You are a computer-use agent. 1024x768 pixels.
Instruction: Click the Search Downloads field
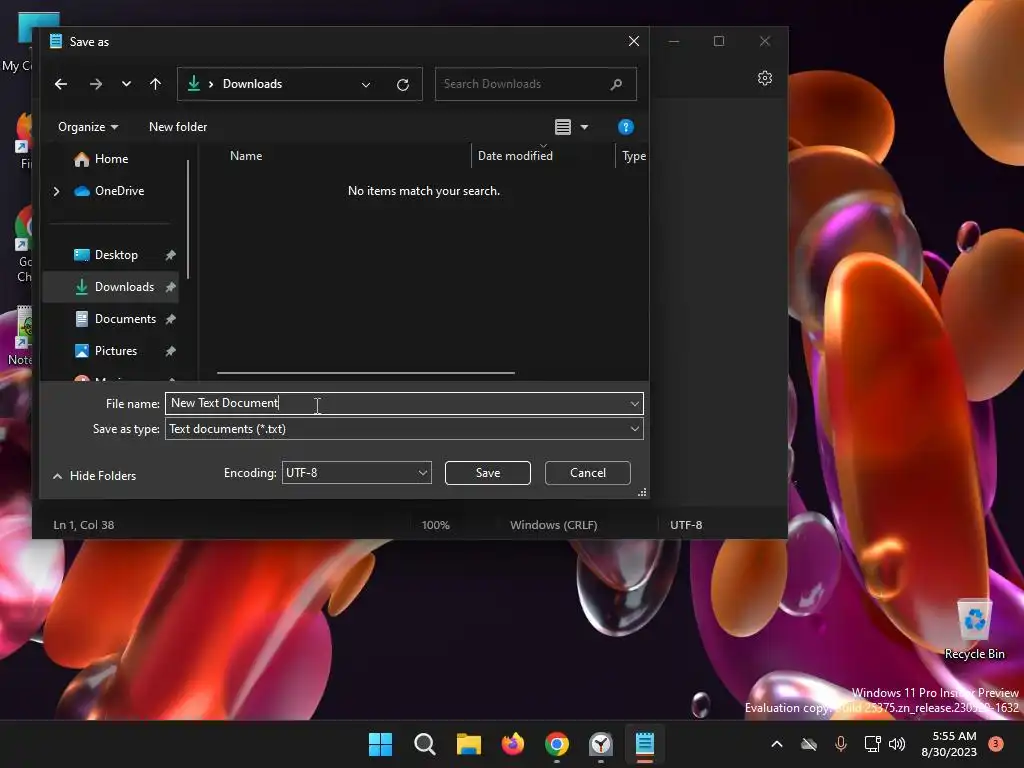pos(536,84)
